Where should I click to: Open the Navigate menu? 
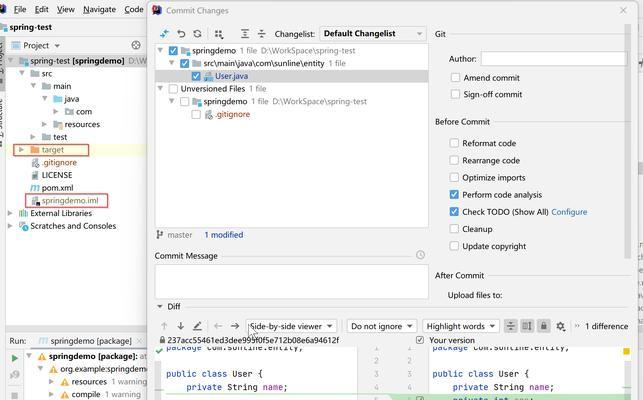click(x=99, y=9)
